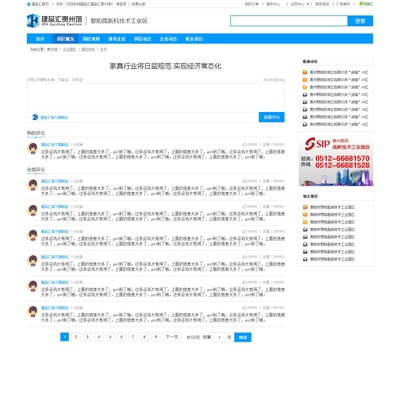Click the 我的评论 section heading
Screen dimensions: 400x400
coord(36,133)
